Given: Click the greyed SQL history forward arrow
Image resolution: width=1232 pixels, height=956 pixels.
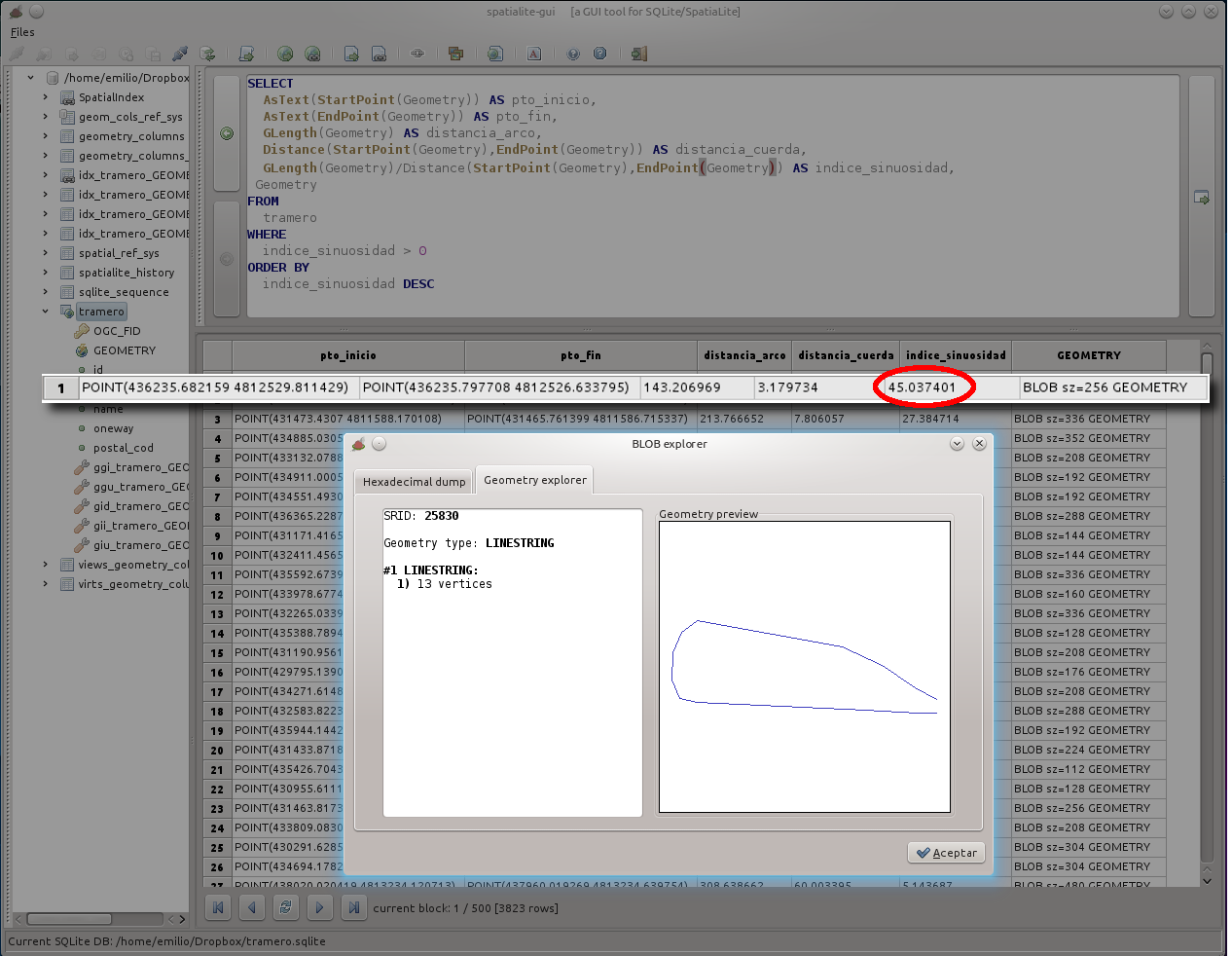Looking at the screenshot, I should pos(227,259).
